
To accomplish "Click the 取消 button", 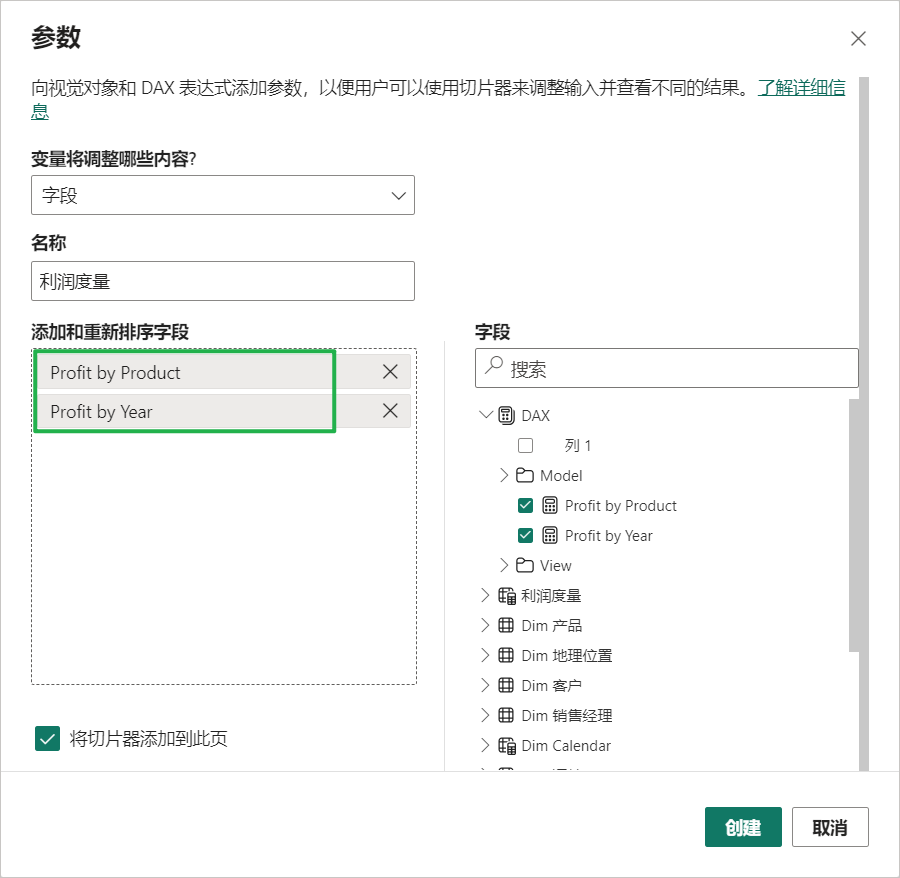I will [x=830, y=827].
